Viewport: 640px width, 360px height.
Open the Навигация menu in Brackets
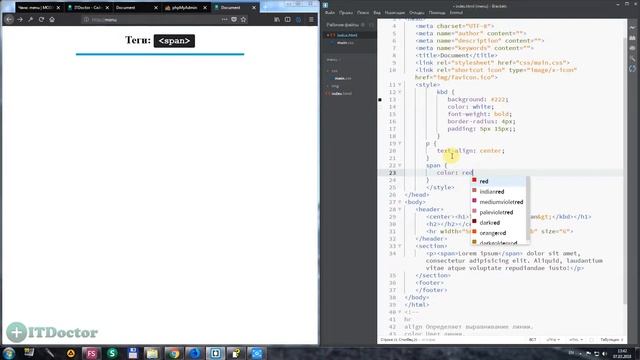tap(395, 13)
